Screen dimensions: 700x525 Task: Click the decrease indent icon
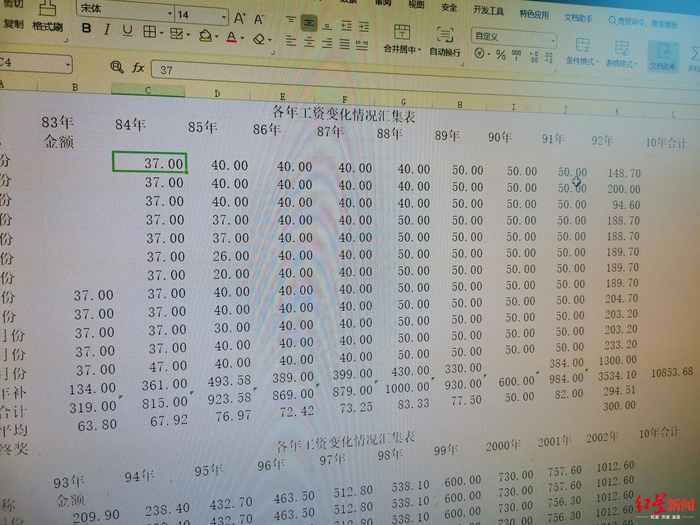pyautogui.click(x=346, y=26)
